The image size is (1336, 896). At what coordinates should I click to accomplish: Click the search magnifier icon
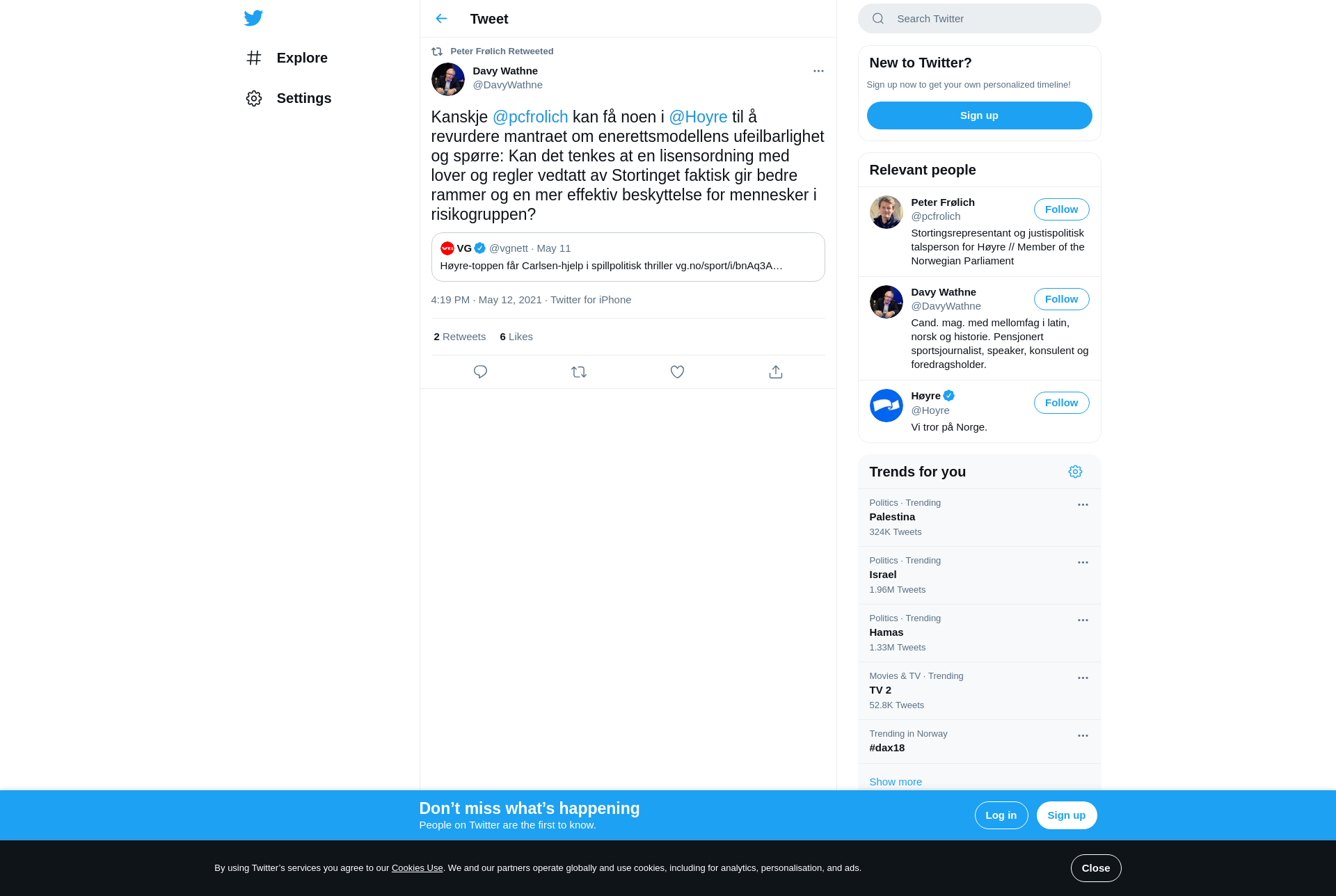click(878, 19)
